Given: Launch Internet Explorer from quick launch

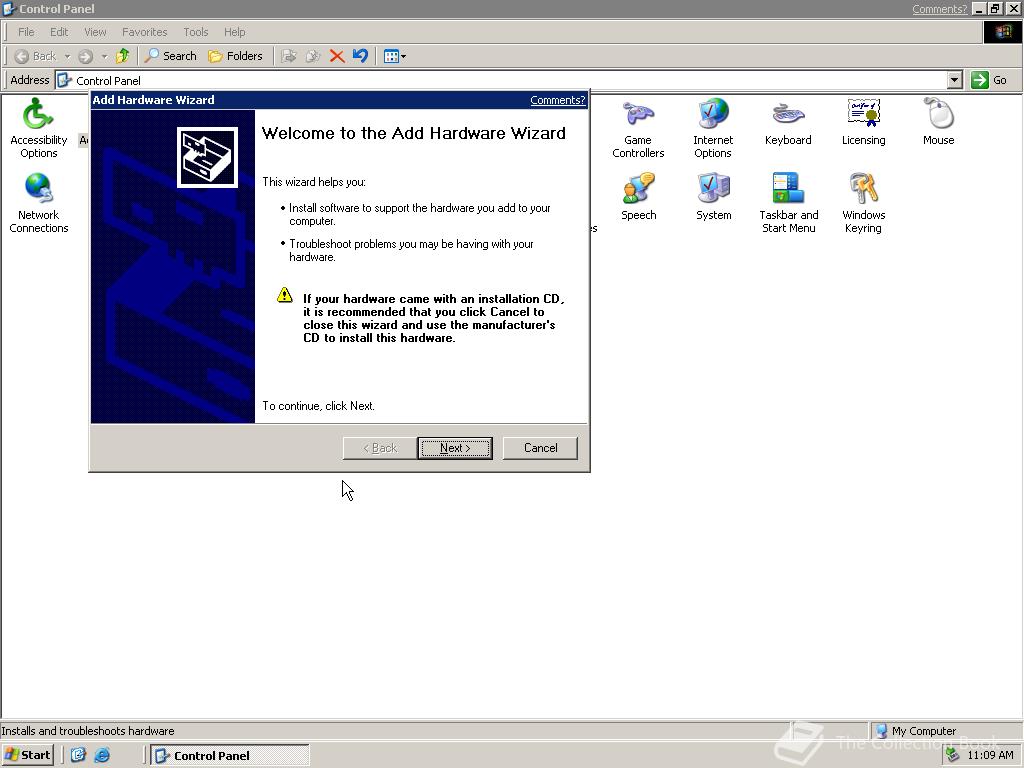Looking at the screenshot, I should pyautogui.click(x=102, y=755).
